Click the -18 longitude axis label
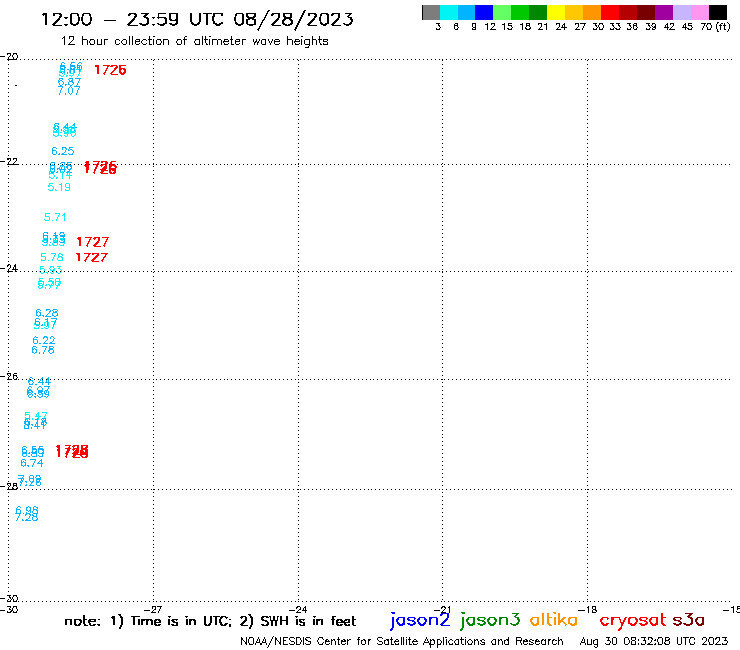This screenshot has height=650, width=740. 588,610
